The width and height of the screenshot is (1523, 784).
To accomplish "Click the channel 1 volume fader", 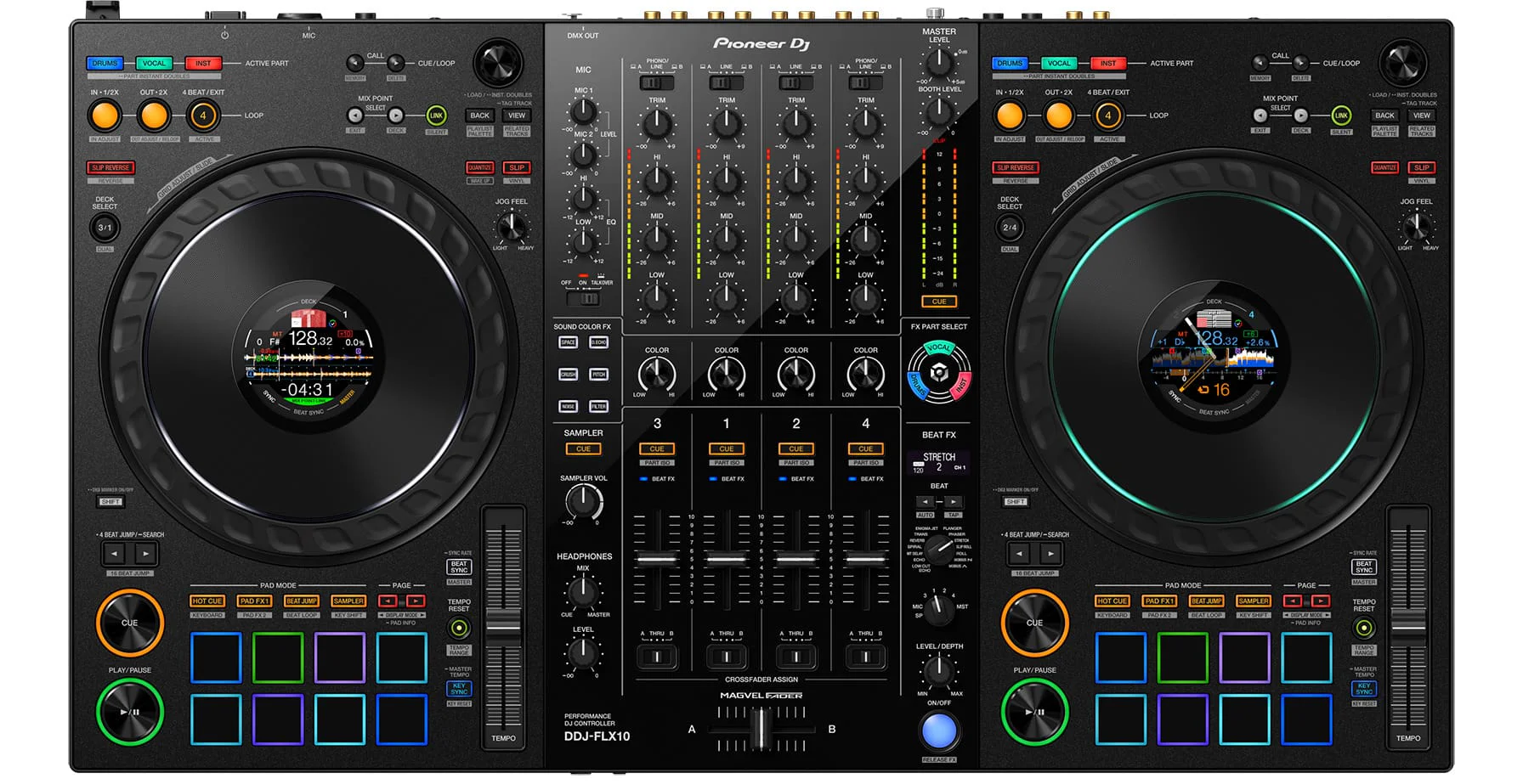I will pos(727,560).
